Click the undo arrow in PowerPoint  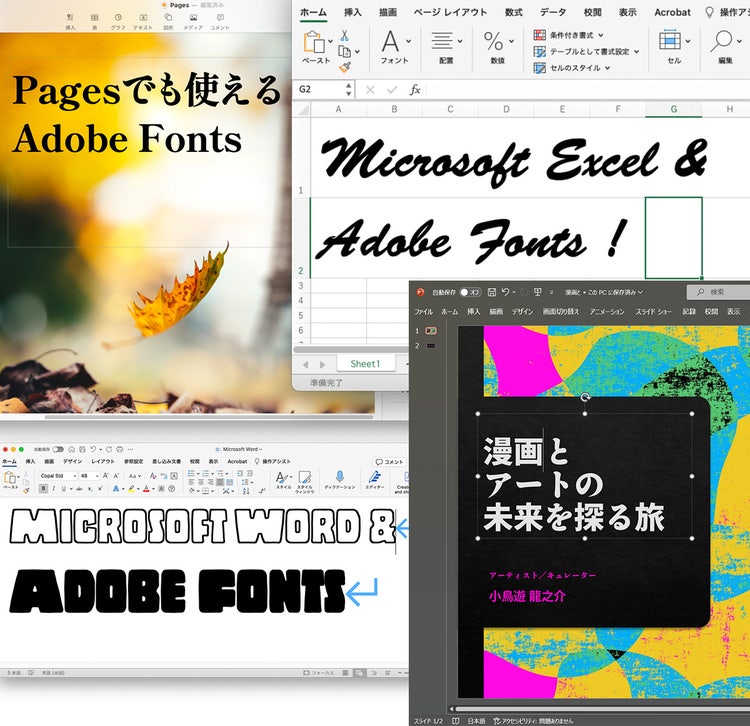click(x=507, y=292)
